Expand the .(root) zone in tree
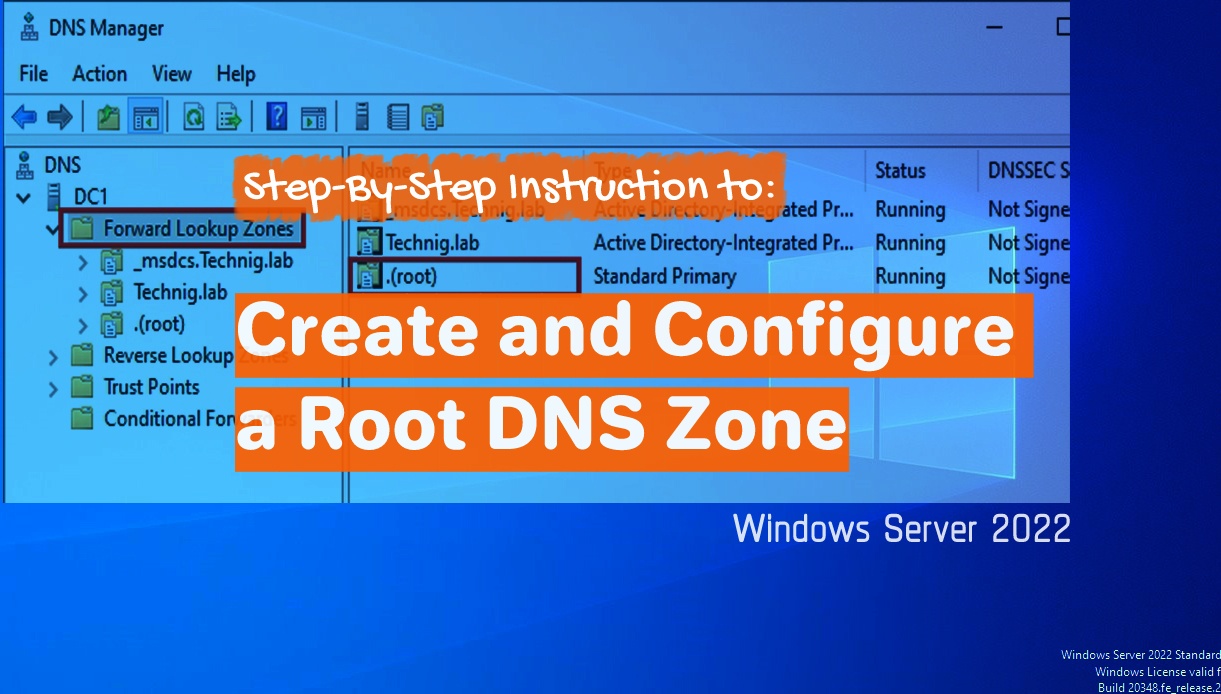 (84, 326)
